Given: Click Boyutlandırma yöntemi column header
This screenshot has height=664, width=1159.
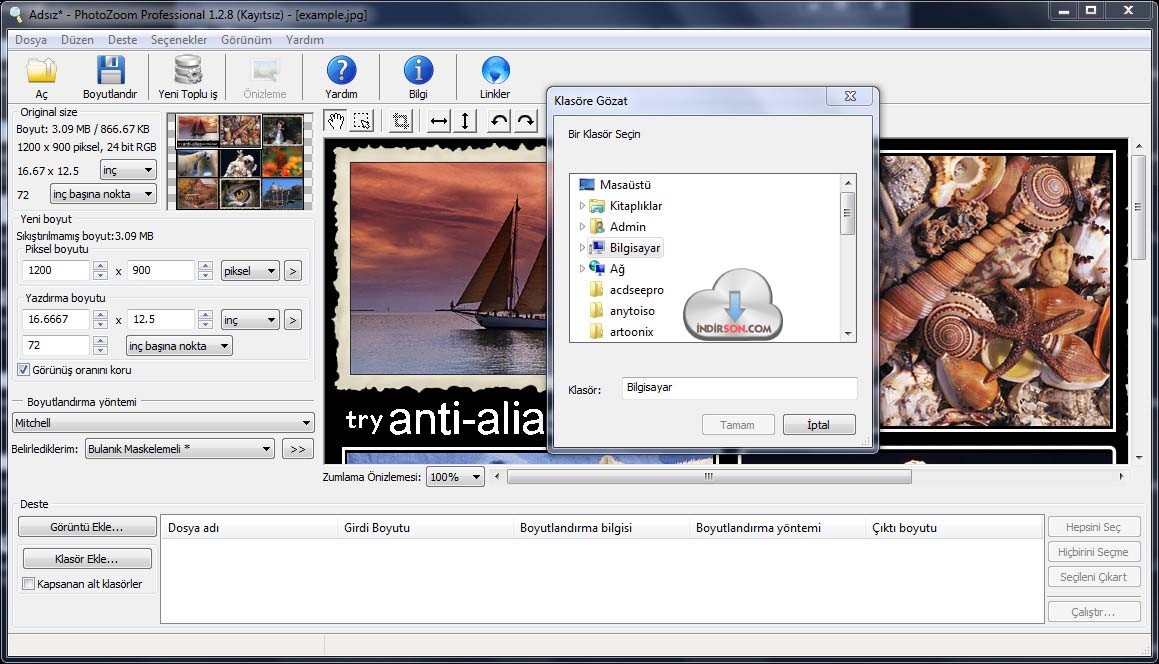Looking at the screenshot, I should coord(776,527).
